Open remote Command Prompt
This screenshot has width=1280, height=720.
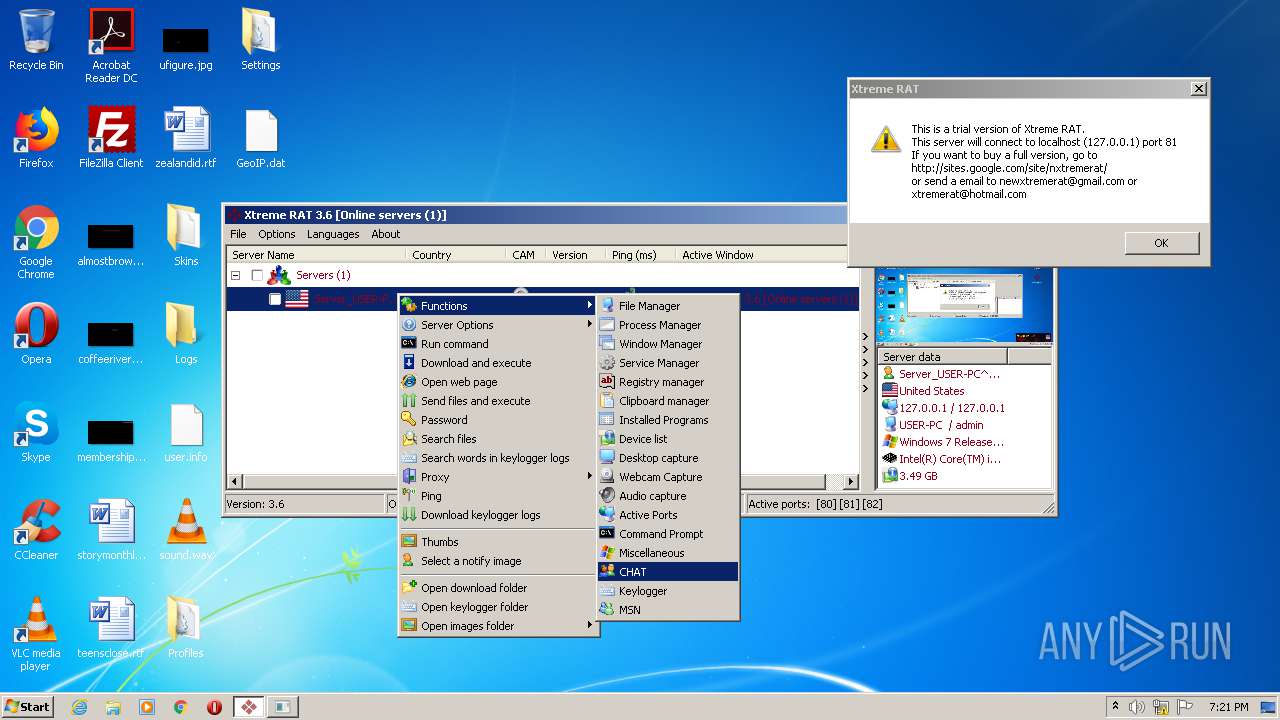click(668, 534)
